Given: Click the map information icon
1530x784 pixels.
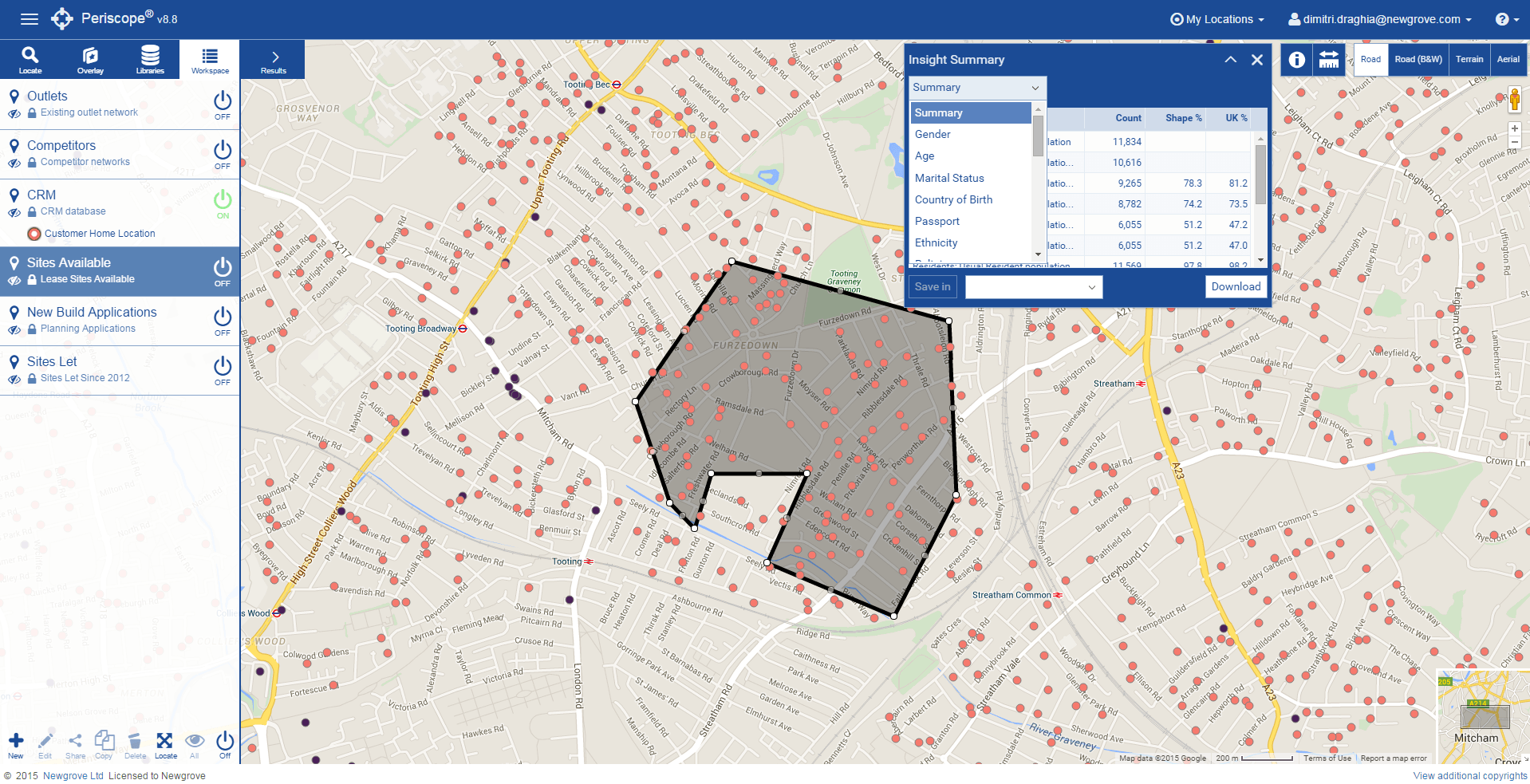Looking at the screenshot, I should click(1297, 60).
